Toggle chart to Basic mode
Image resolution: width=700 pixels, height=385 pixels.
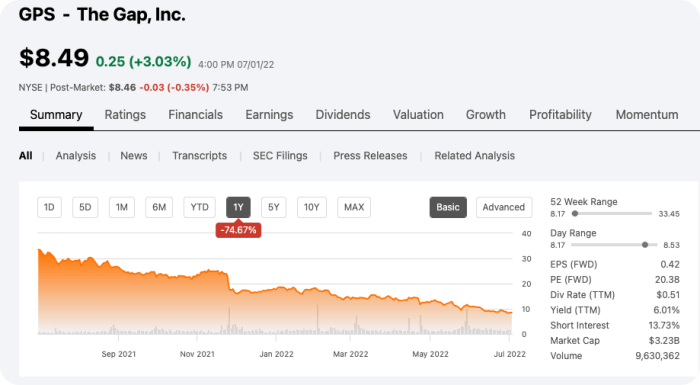(x=448, y=207)
